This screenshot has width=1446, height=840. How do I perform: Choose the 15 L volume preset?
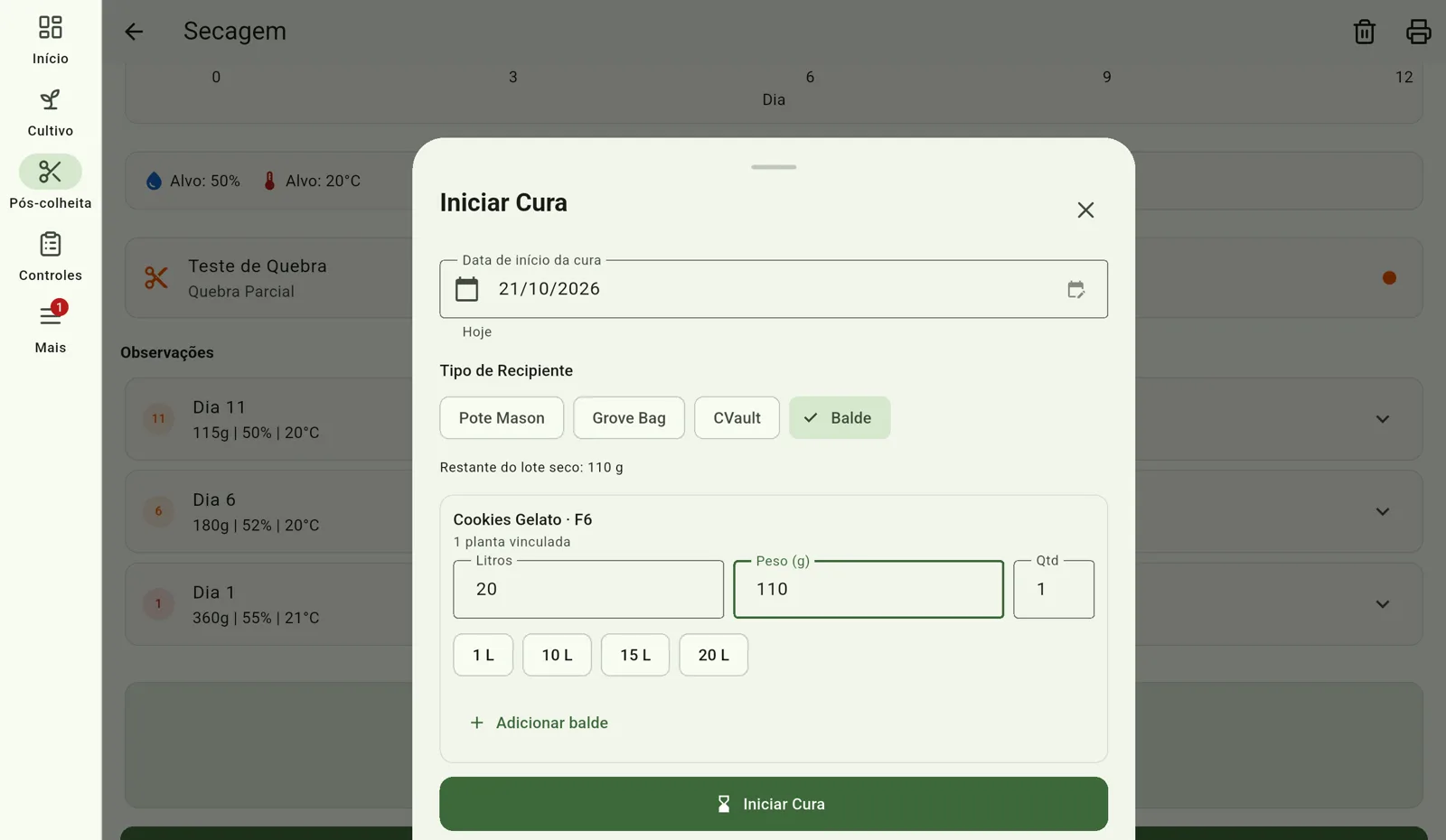point(635,655)
